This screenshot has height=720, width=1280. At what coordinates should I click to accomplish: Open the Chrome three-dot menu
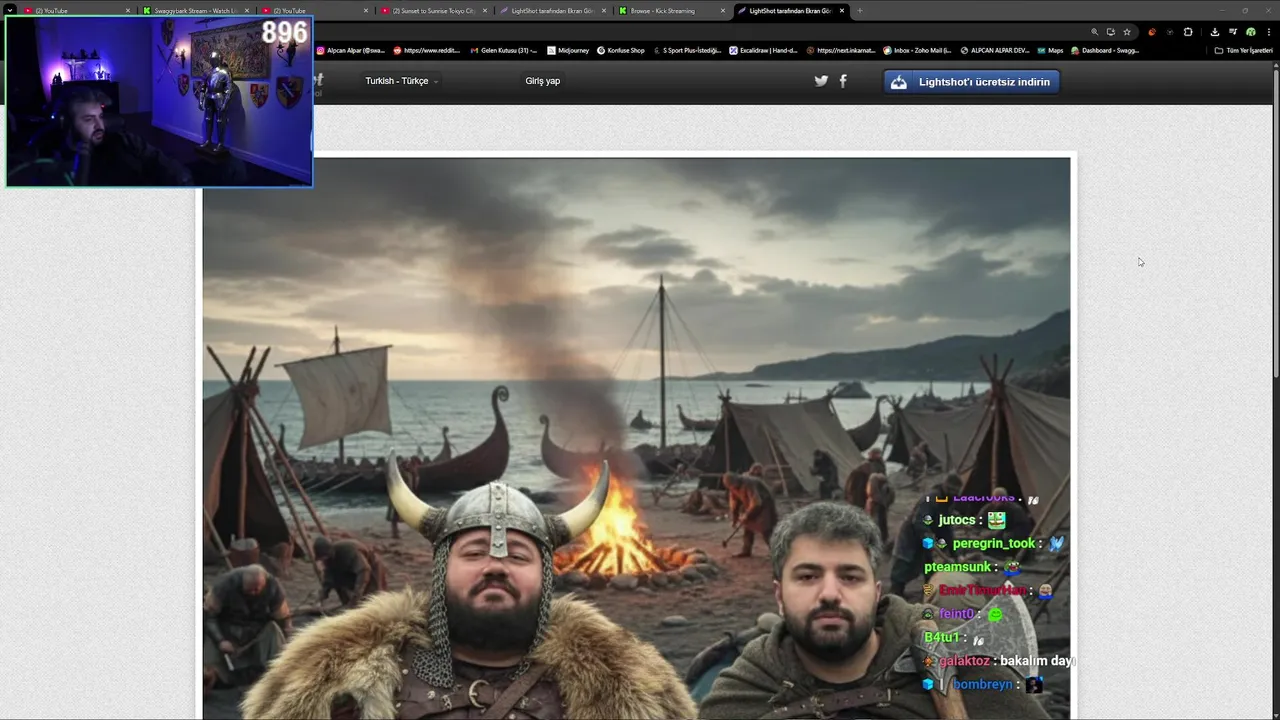tap(1267, 32)
